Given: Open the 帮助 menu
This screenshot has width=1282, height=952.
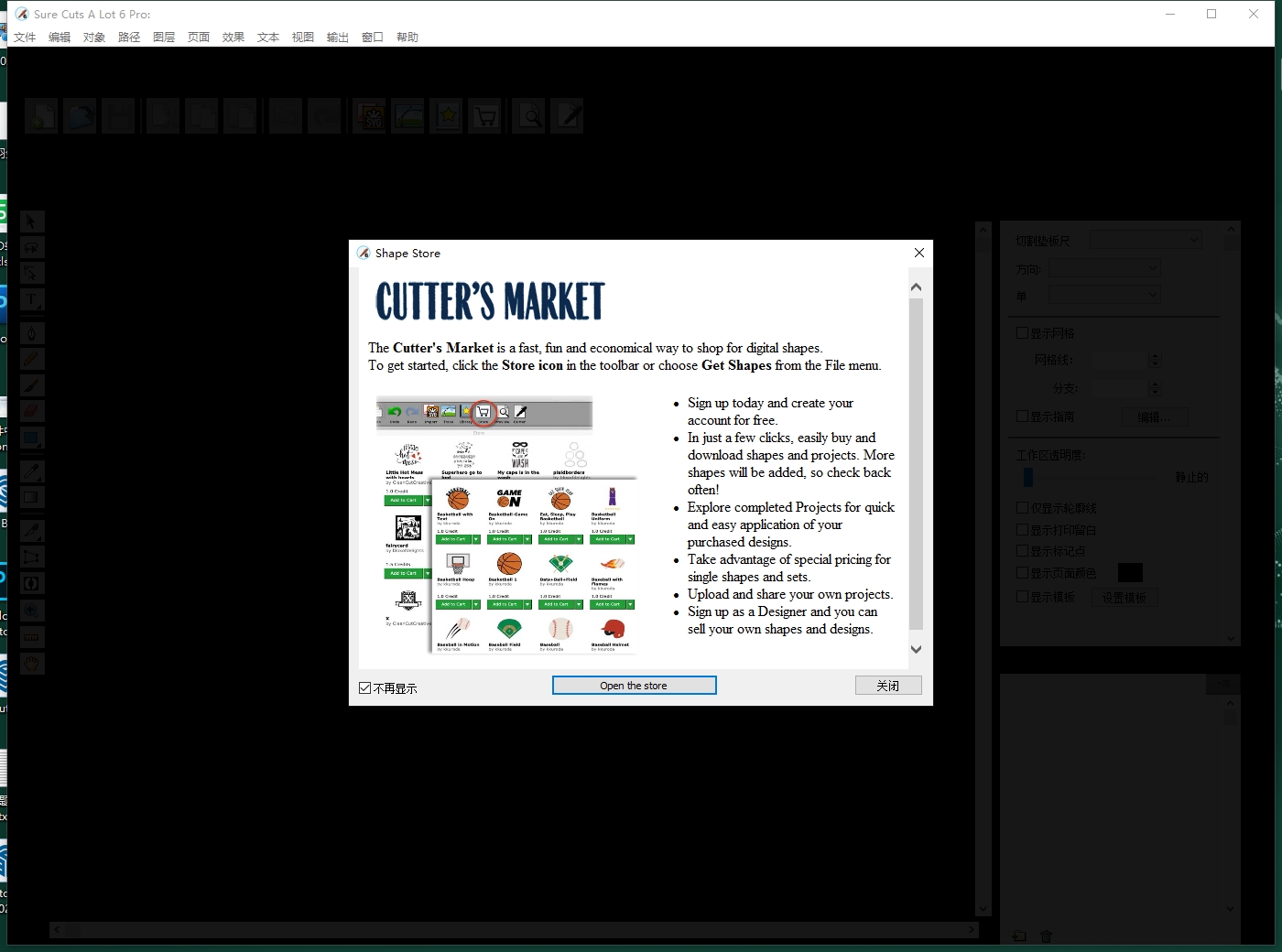Looking at the screenshot, I should 407,38.
